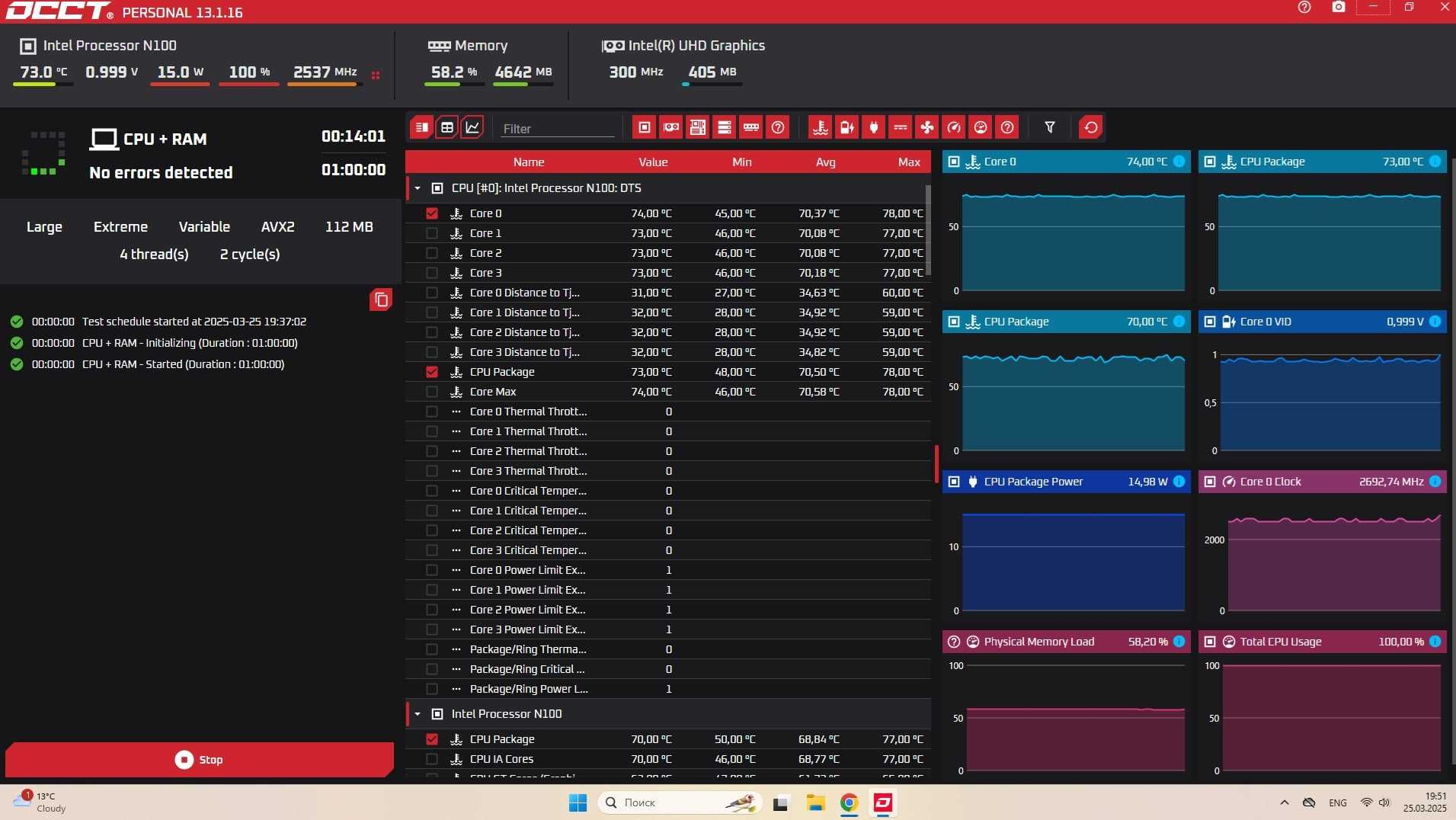Click the sensor table vertical scrollbar
Screen dimensions: 1456x820
[x=927, y=230]
